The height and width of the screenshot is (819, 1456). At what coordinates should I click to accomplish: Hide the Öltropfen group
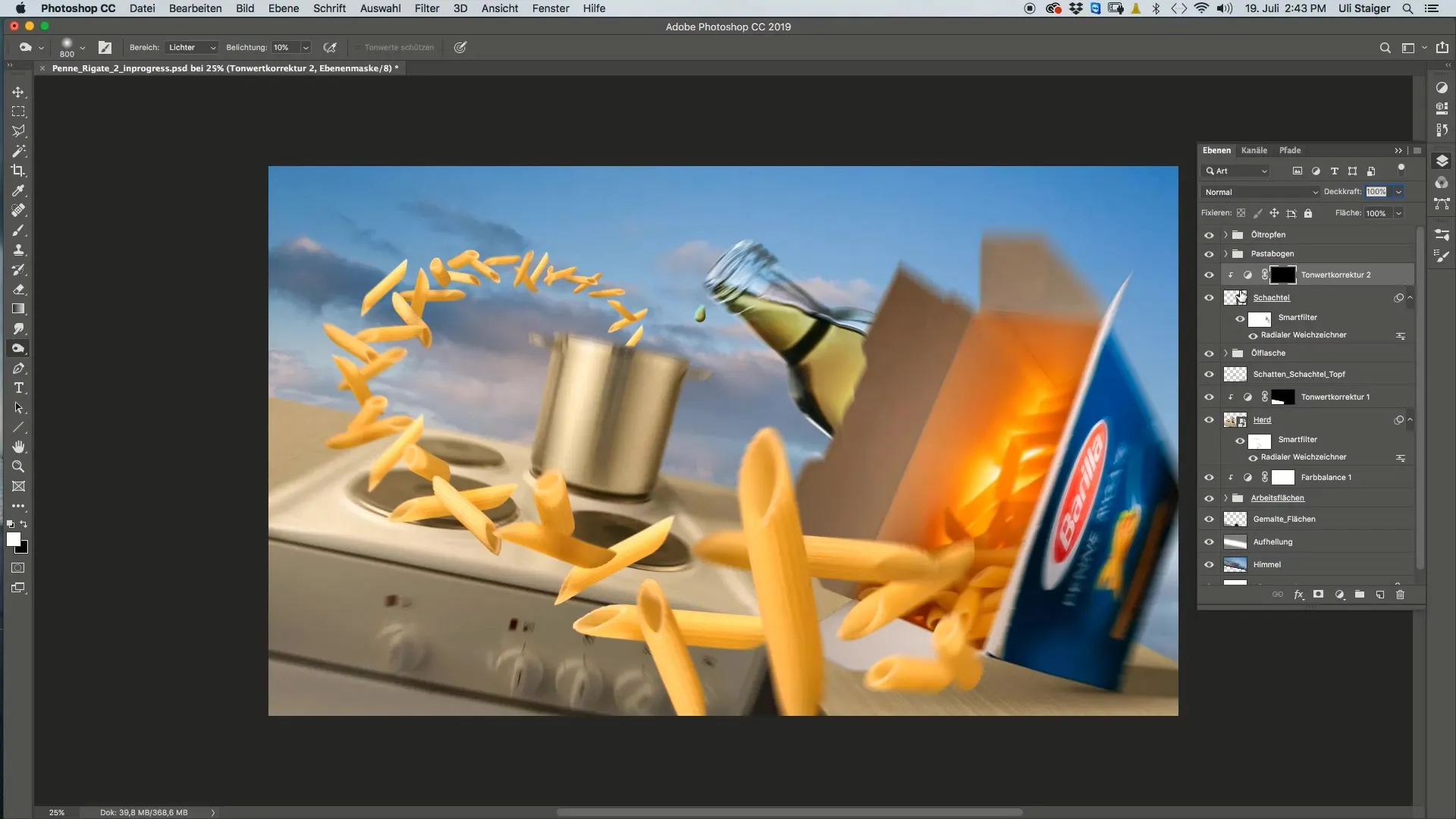pos(1209,235)
